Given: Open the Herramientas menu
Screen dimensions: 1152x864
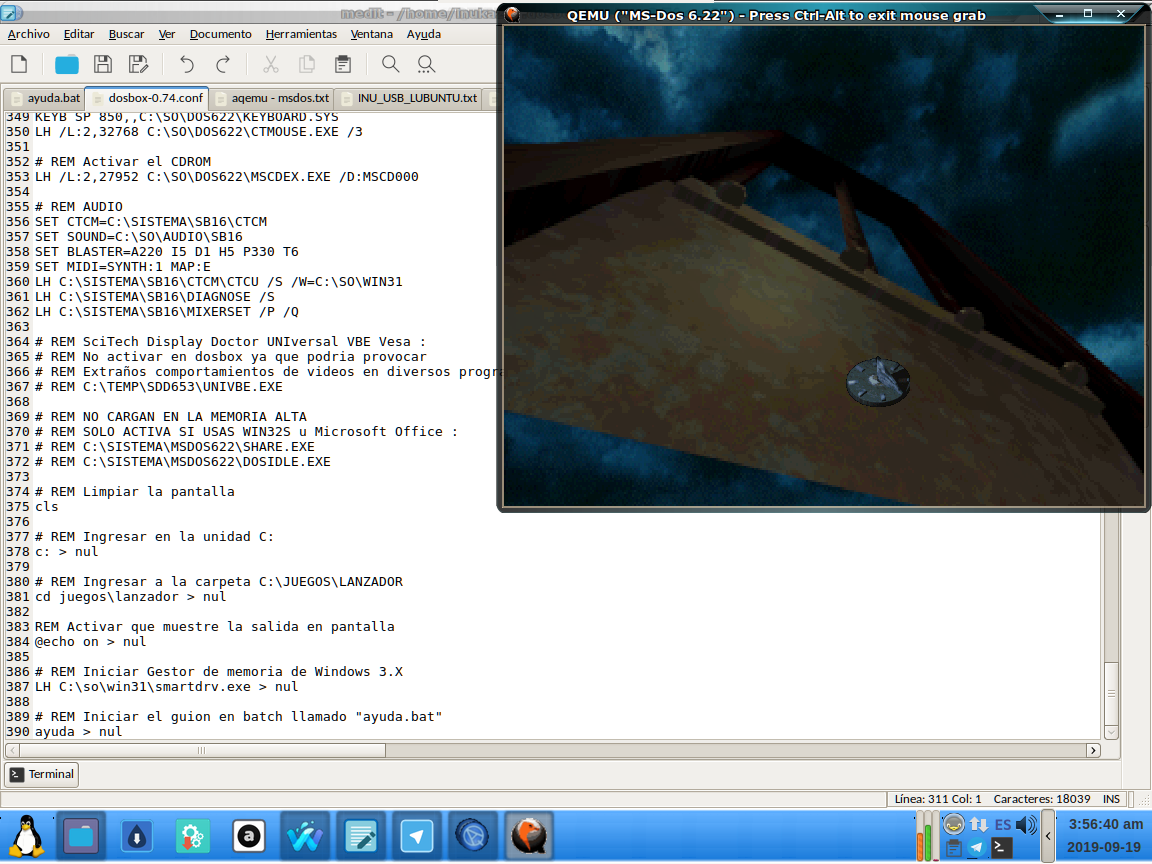Looking at the screenshot, I should (301, 34).
